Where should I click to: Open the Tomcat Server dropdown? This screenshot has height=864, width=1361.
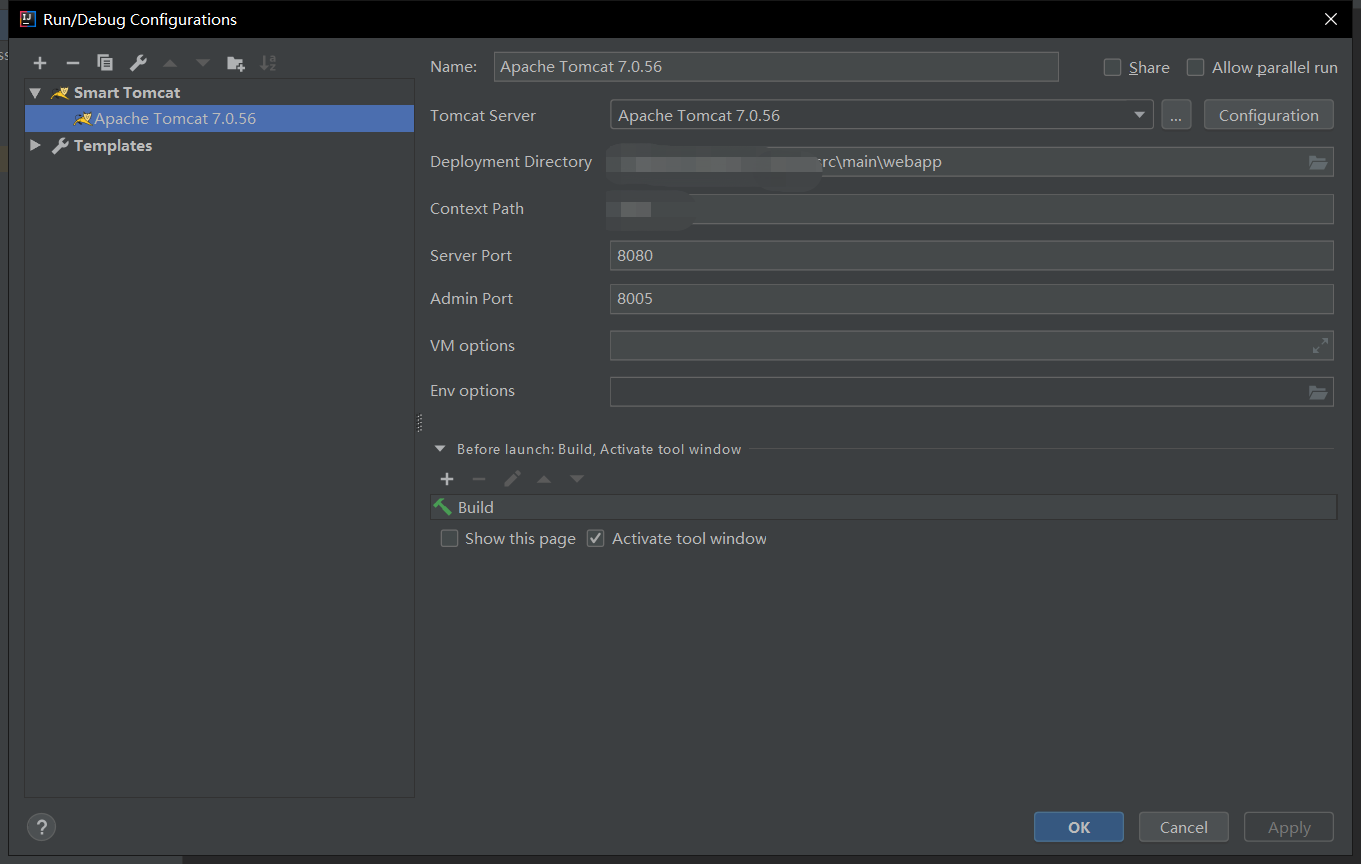coord(1139,115)
